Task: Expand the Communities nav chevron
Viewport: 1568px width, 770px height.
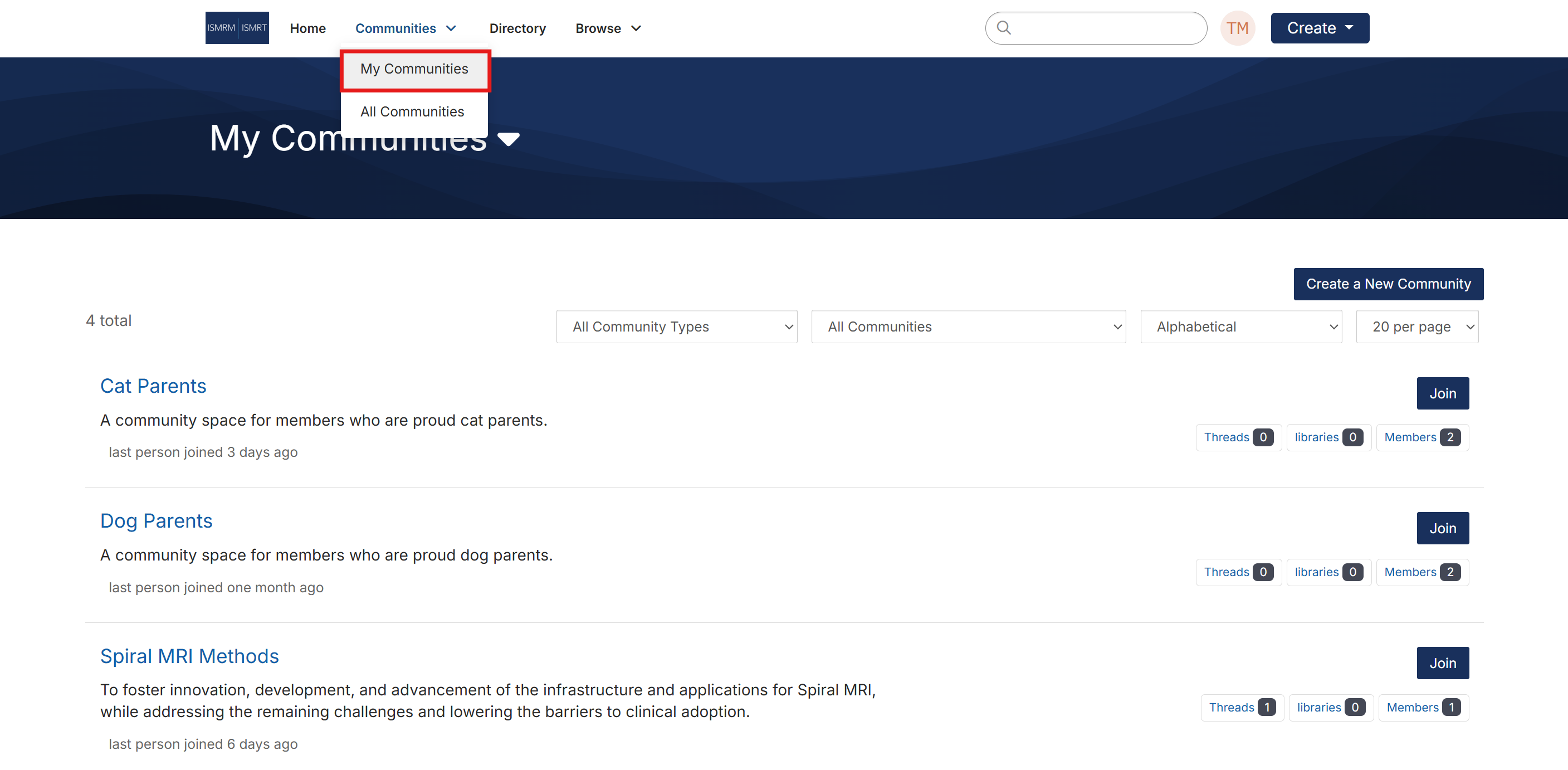Action: (451, 28)
